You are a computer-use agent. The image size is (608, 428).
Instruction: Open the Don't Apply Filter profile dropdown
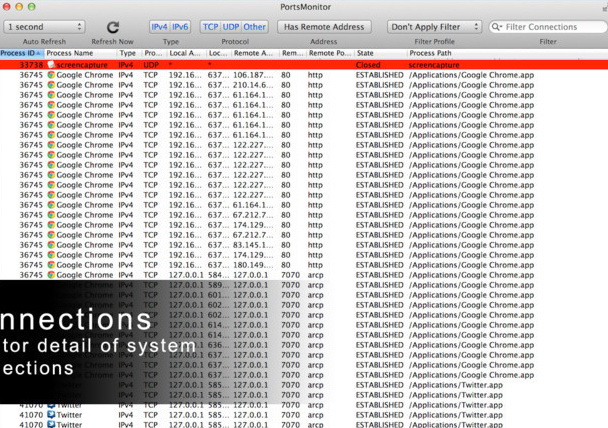coord(434,27)
